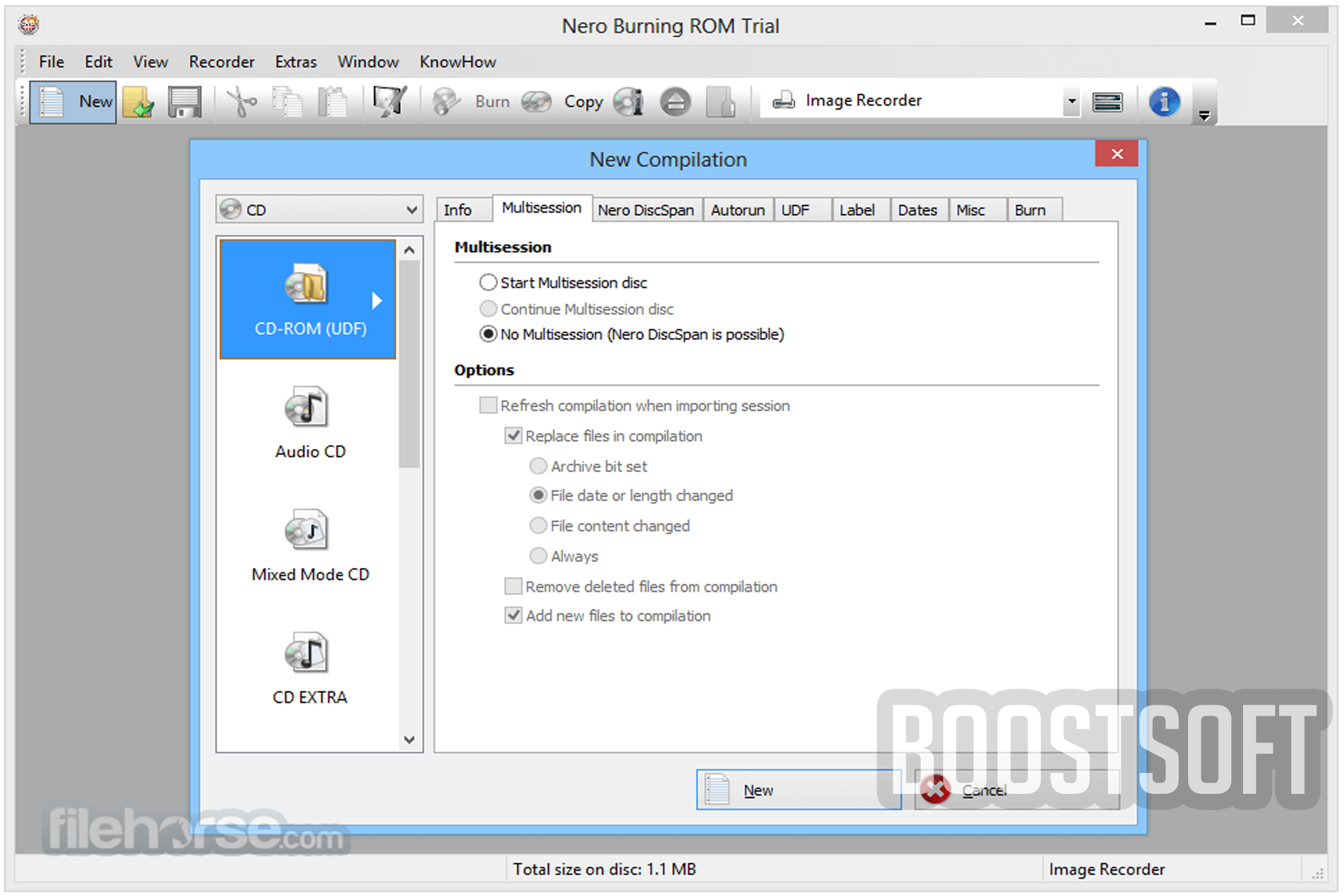Click the compilation type scrollbar thumb
The width and height of the screenshot is (1344, 896).
coord(409,364)
